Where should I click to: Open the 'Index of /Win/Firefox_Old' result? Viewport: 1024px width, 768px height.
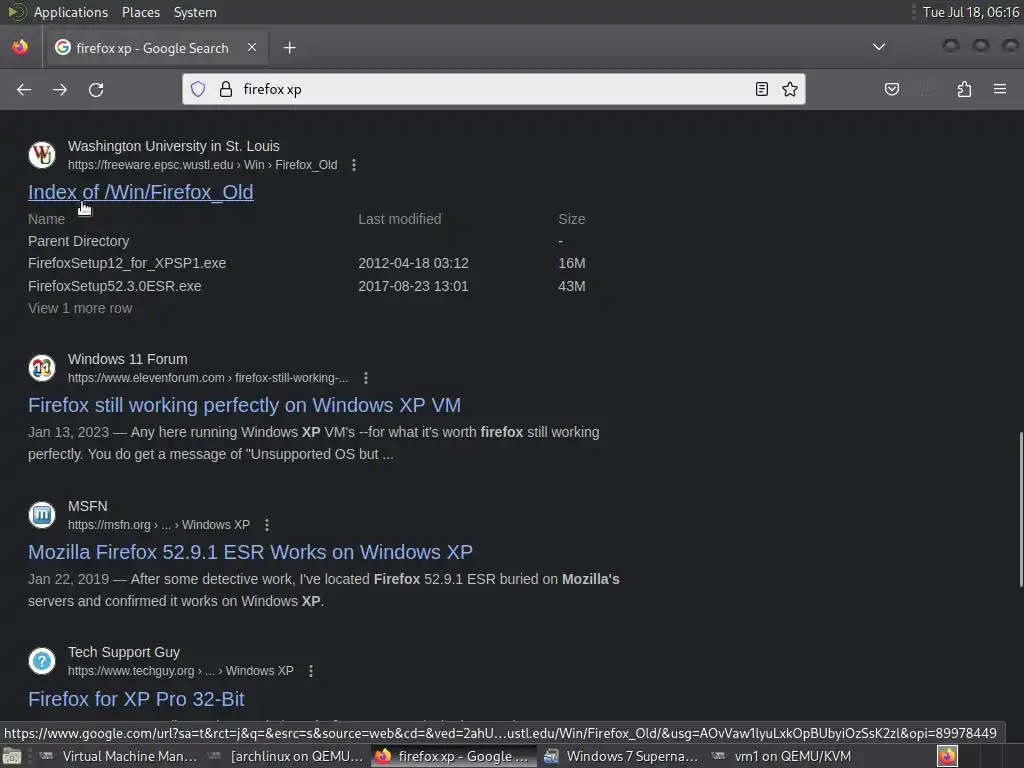(140, 192)
